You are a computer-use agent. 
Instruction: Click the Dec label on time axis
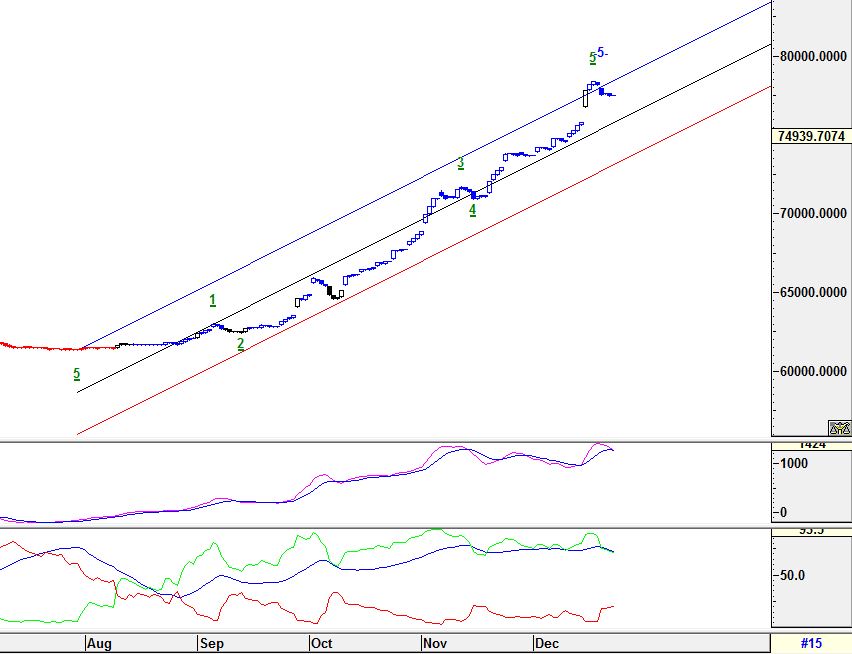coord(545,643)
